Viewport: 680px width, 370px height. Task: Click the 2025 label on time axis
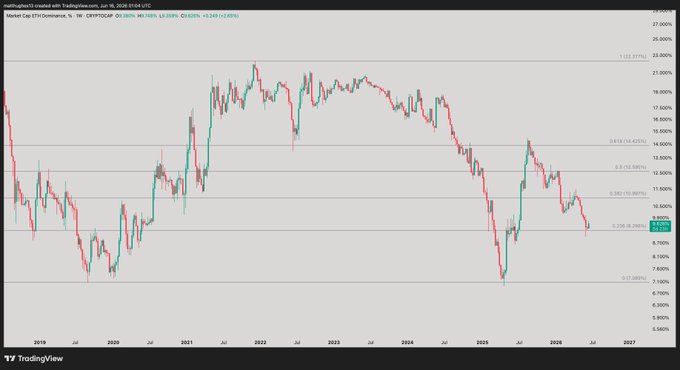(x=482, y=342)
